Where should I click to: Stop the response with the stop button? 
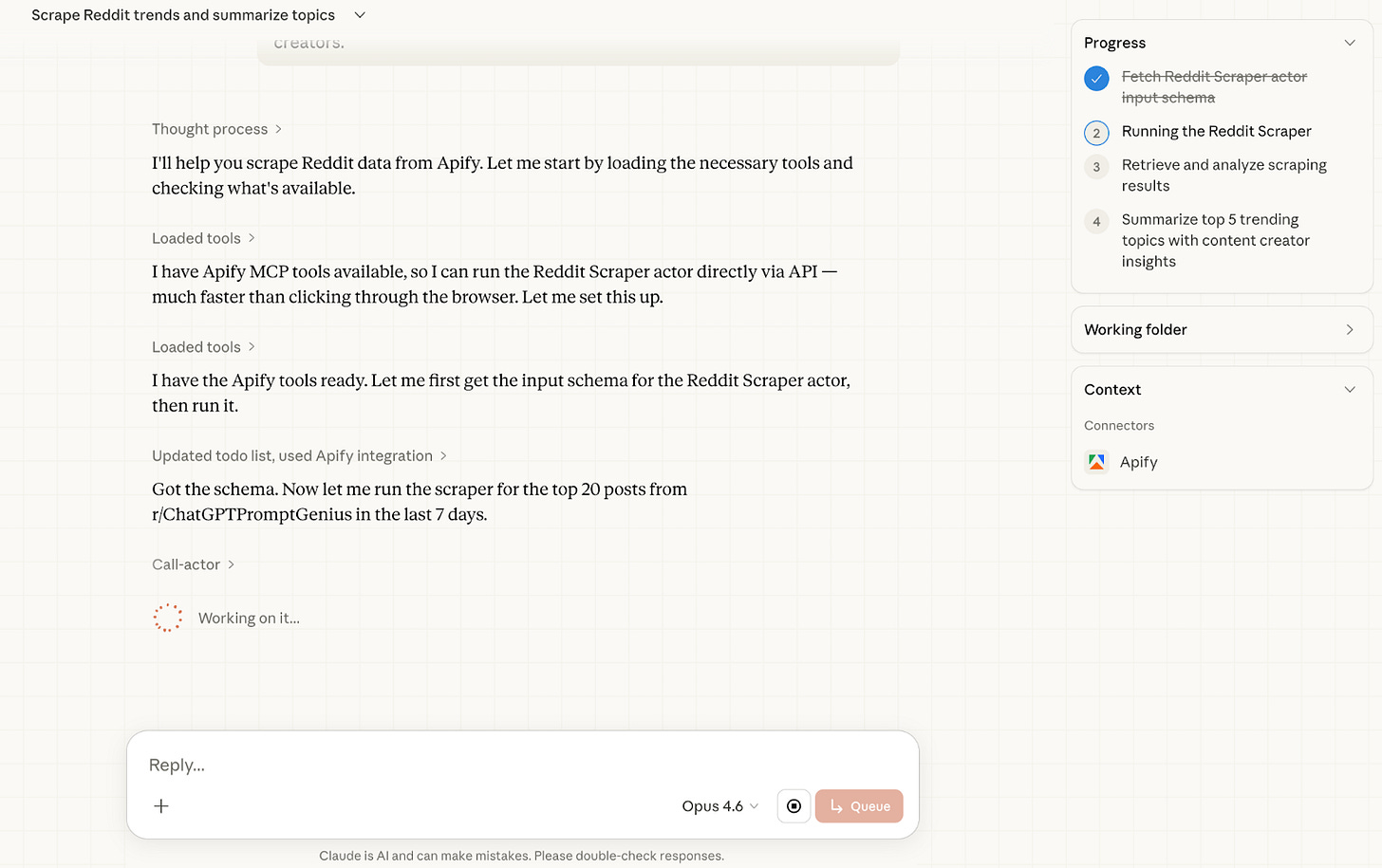[794, 806]
